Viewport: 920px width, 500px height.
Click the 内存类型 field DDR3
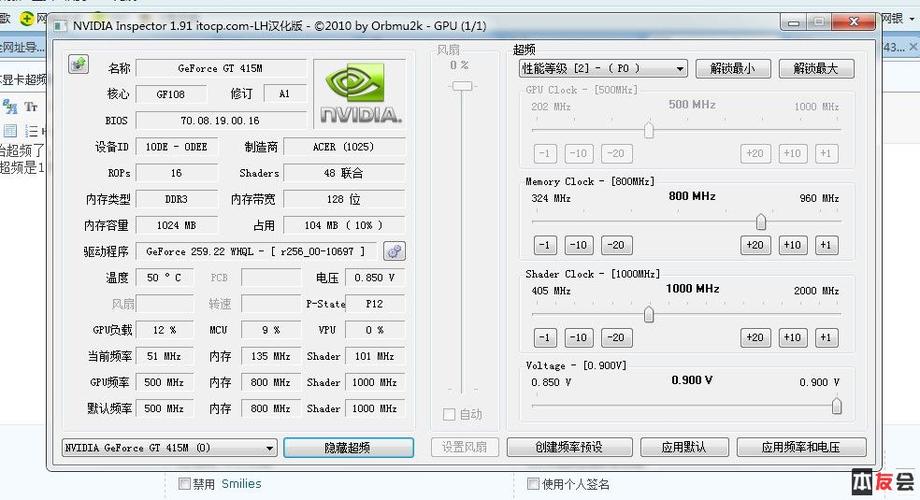tap(177, 199)
